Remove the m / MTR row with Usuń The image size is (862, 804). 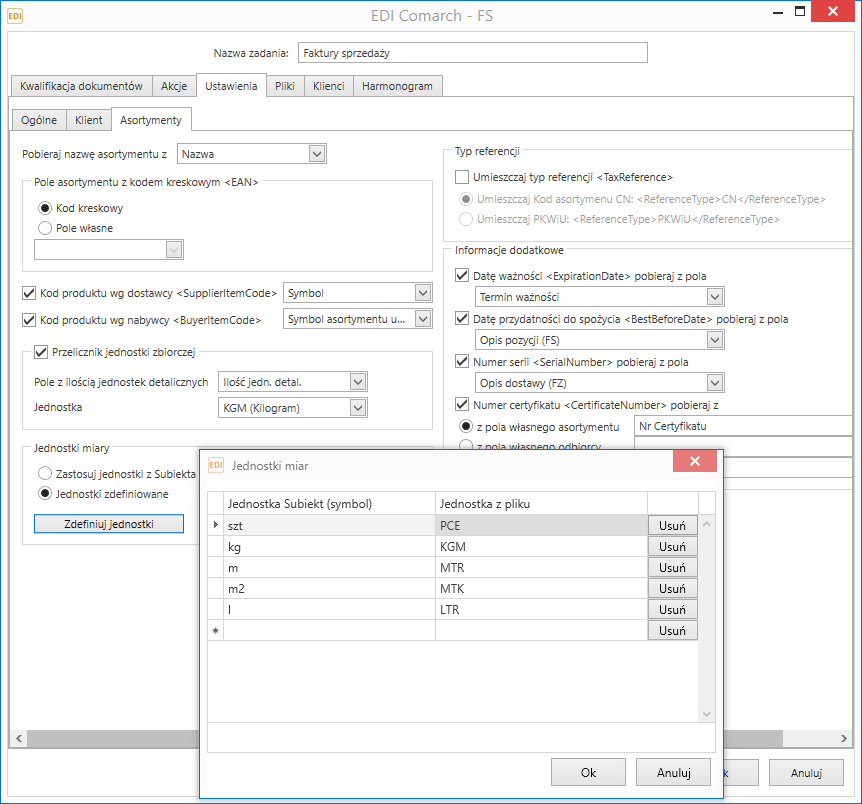coord(672,568)
